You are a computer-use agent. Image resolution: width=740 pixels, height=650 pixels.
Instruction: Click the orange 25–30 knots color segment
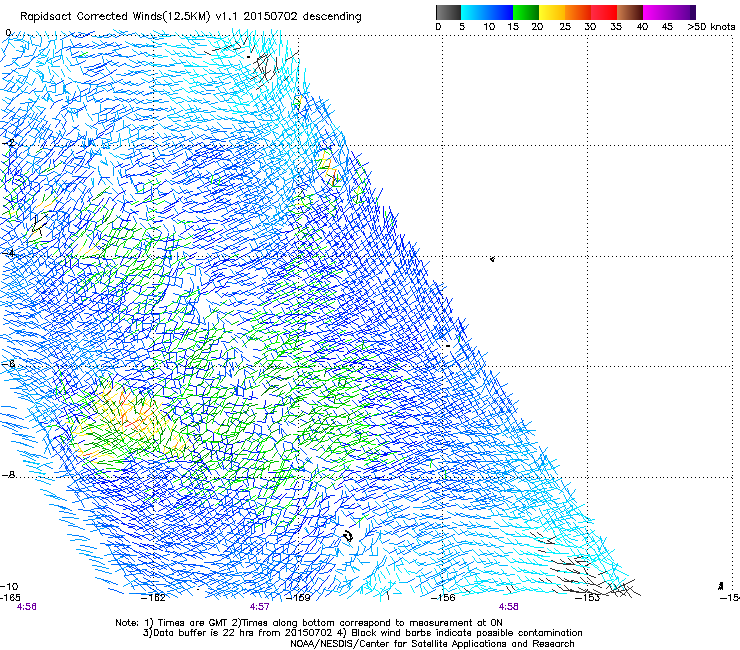578,12
